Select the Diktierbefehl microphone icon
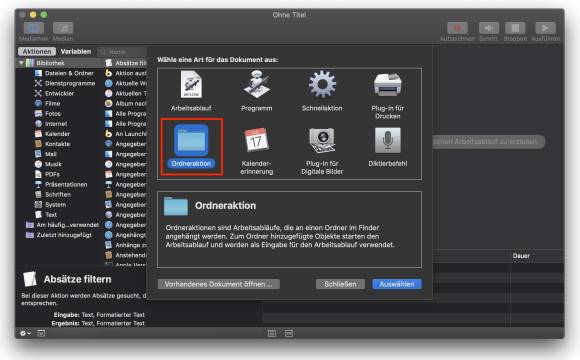The width and height of the screenshot is (580, 360). click(x=387, y=140)
